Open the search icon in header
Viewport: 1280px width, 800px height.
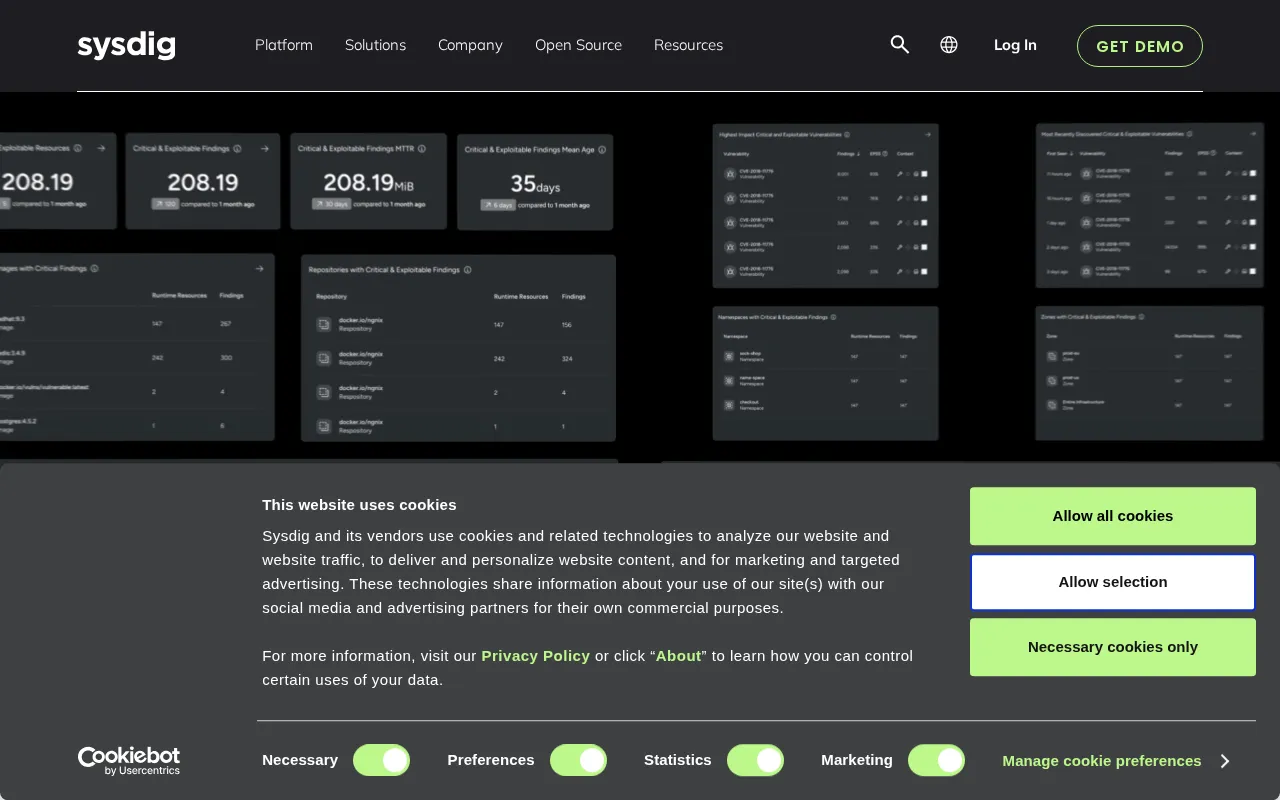click(900, 45)
